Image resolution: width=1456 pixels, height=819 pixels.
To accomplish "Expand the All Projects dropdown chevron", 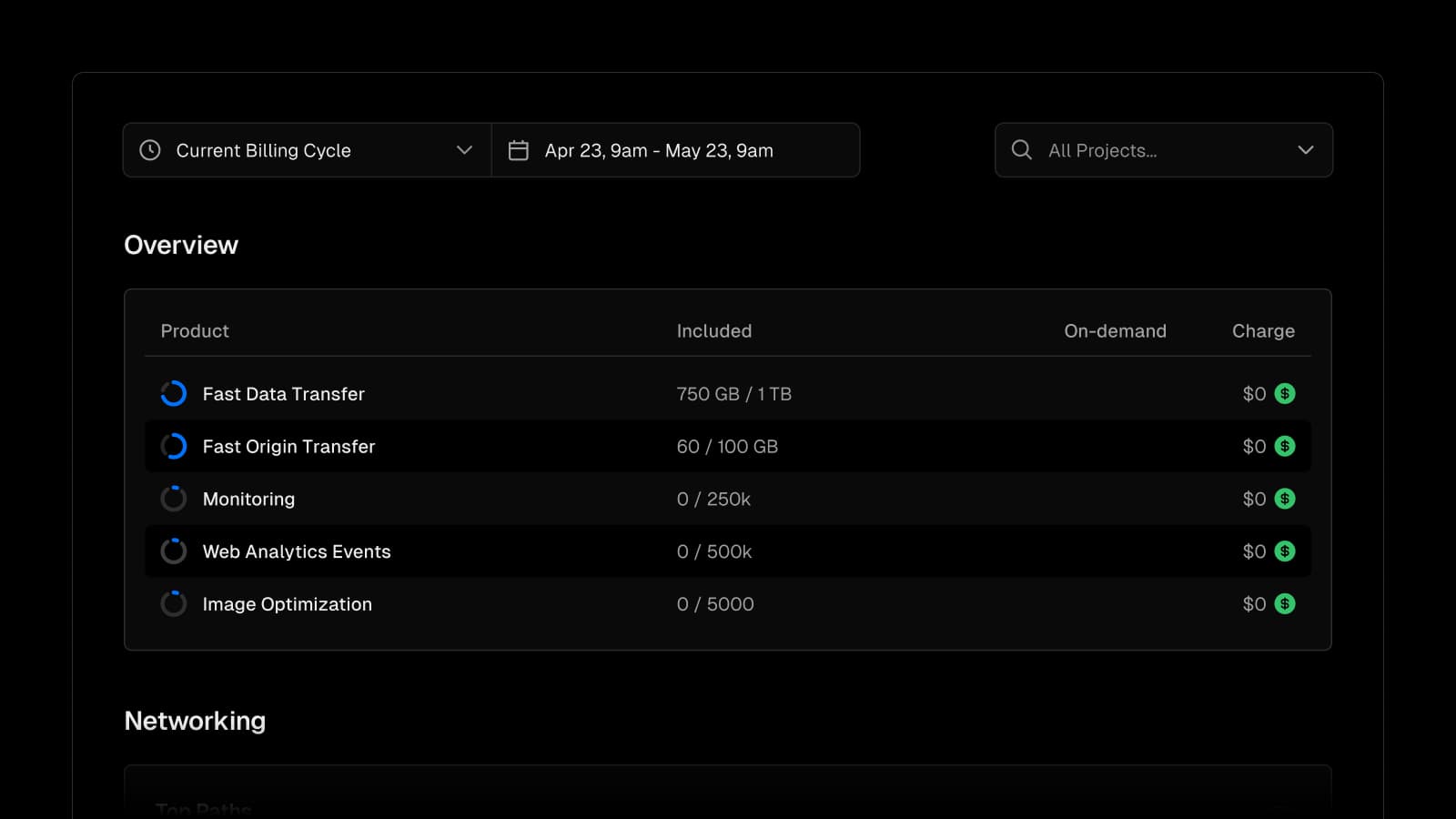I will [1305, 150].
